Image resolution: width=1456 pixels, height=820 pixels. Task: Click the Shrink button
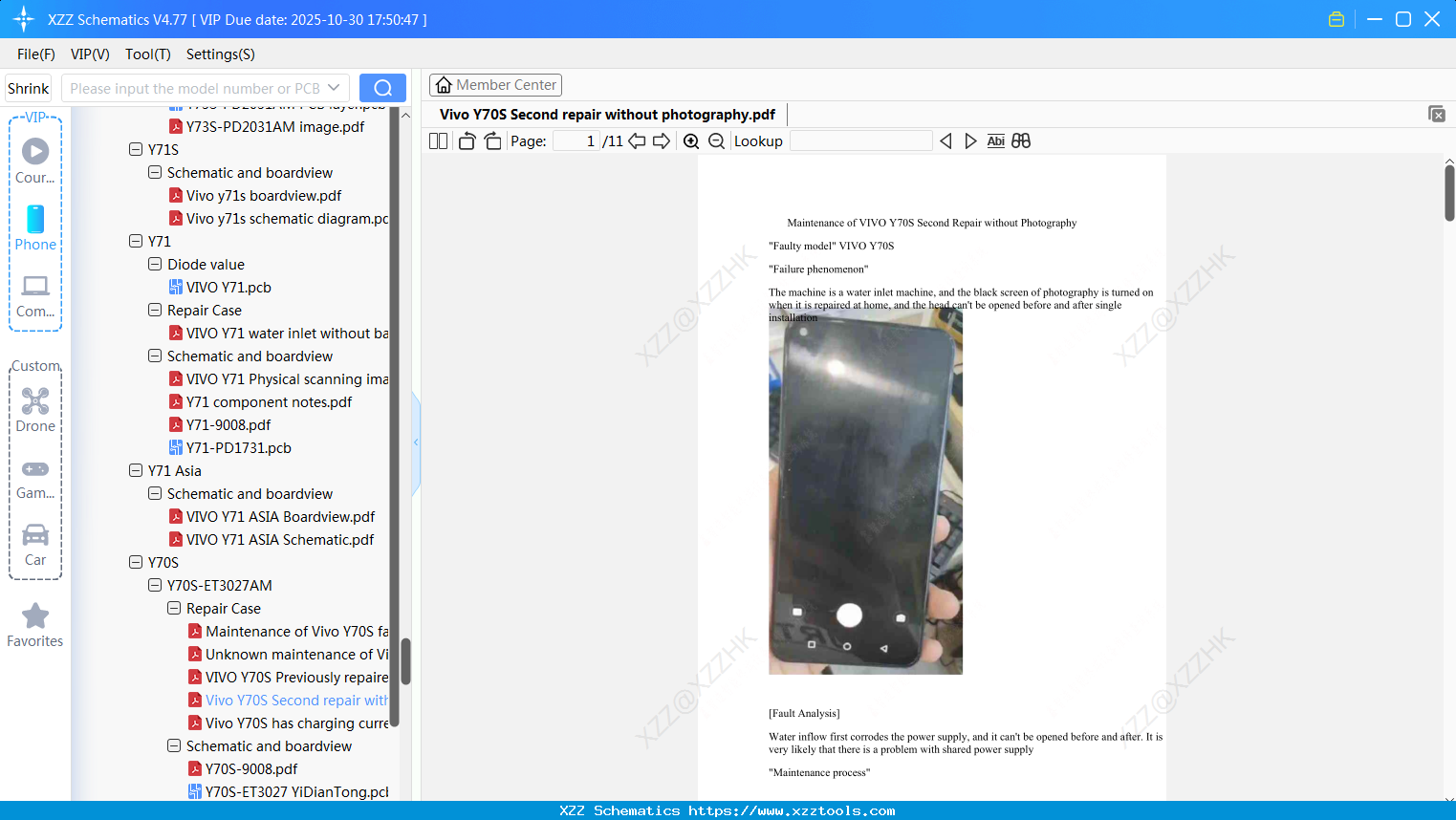tap(28, 87)
